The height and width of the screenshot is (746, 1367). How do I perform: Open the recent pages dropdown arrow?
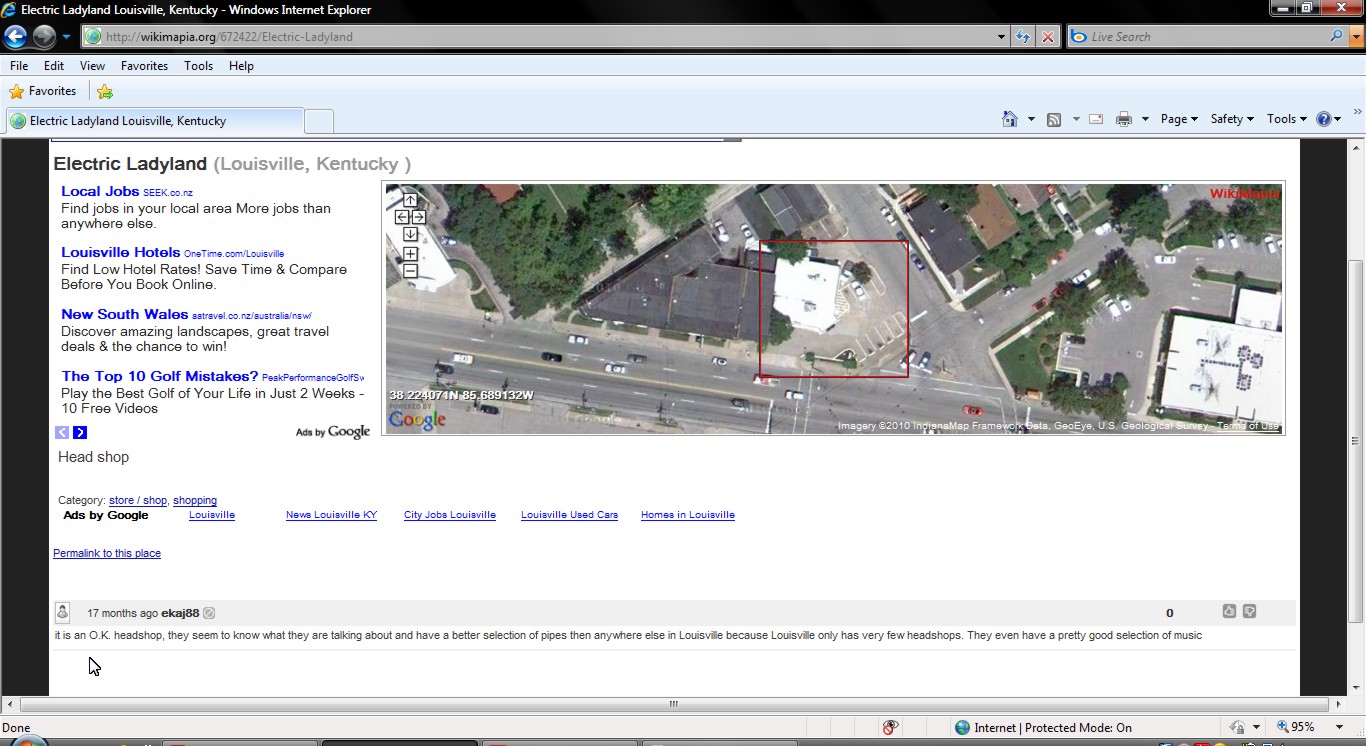(67, 37)
